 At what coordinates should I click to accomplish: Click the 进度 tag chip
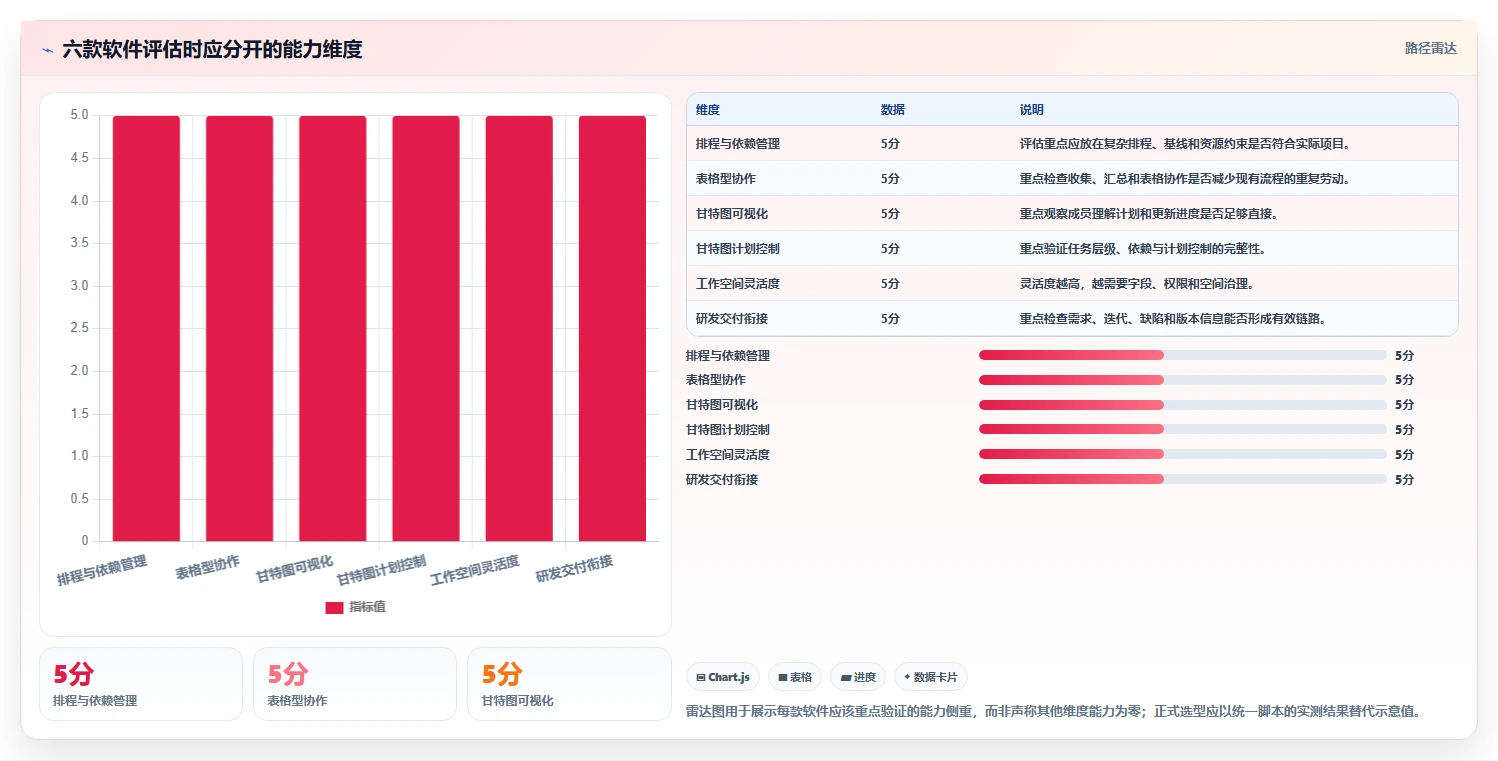[858, 677]
